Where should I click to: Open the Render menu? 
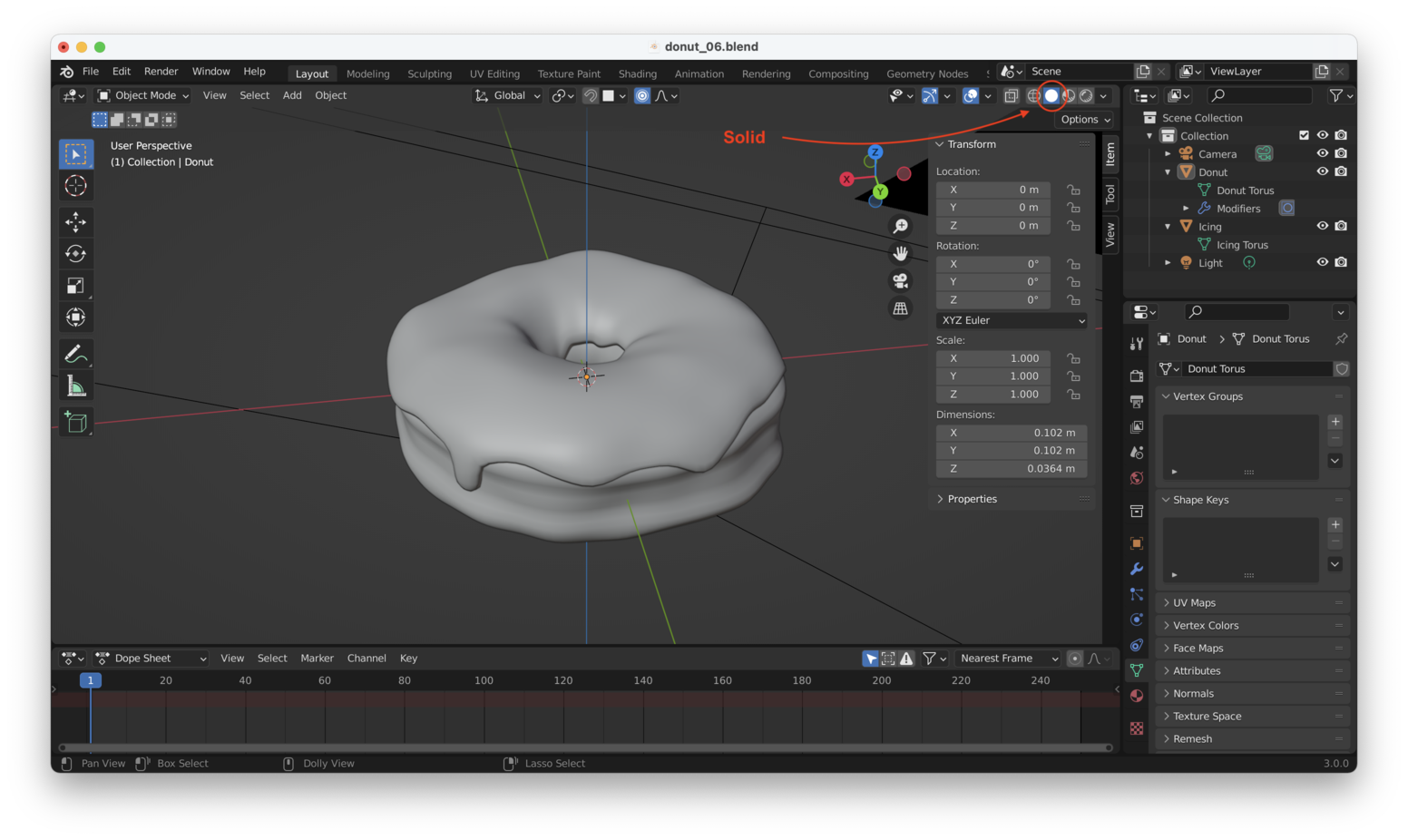[161, 71]
